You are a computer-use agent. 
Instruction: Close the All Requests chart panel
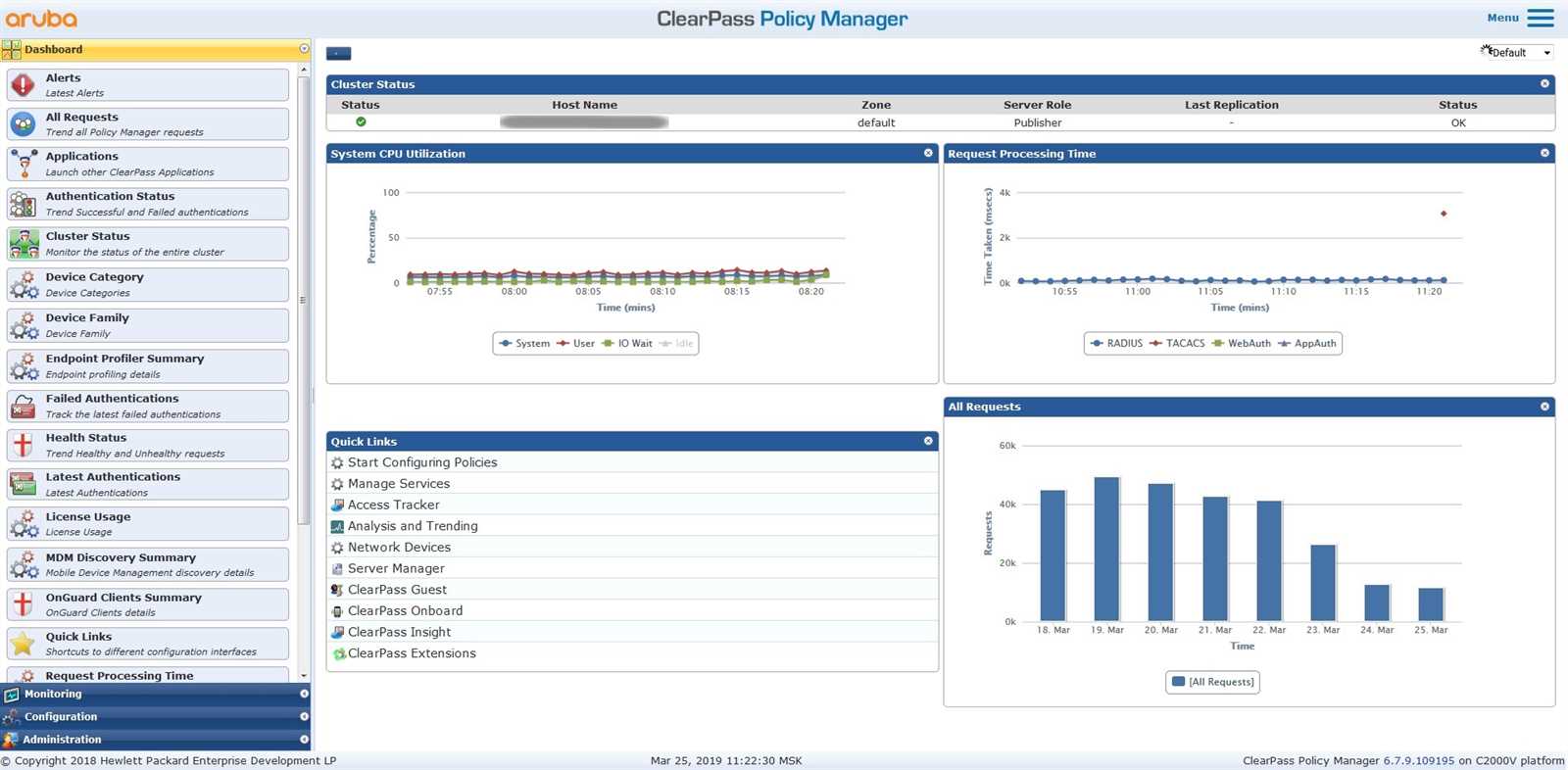1544,407
